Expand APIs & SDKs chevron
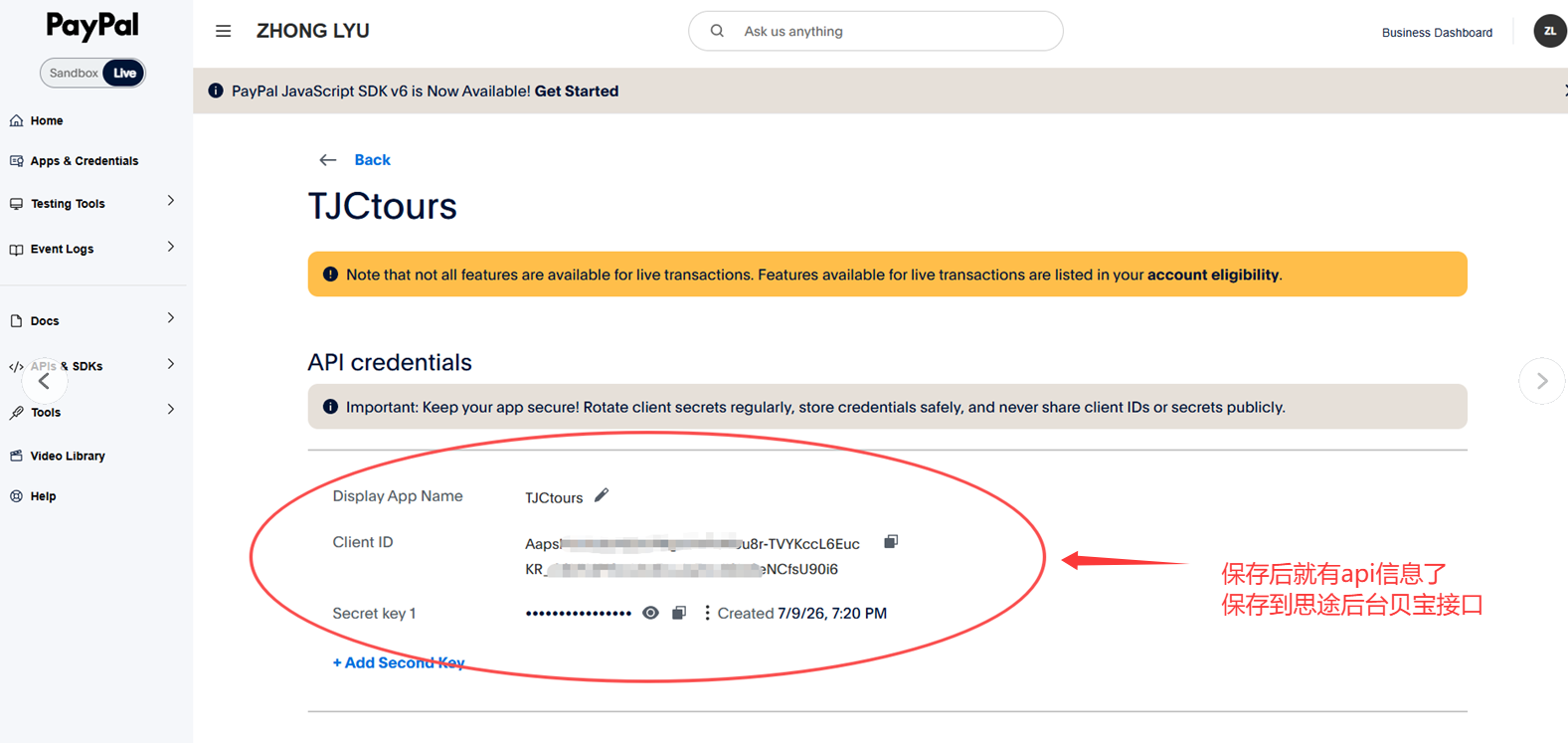The height and width of the screenshot is (743, 1568). coord(171,364)
